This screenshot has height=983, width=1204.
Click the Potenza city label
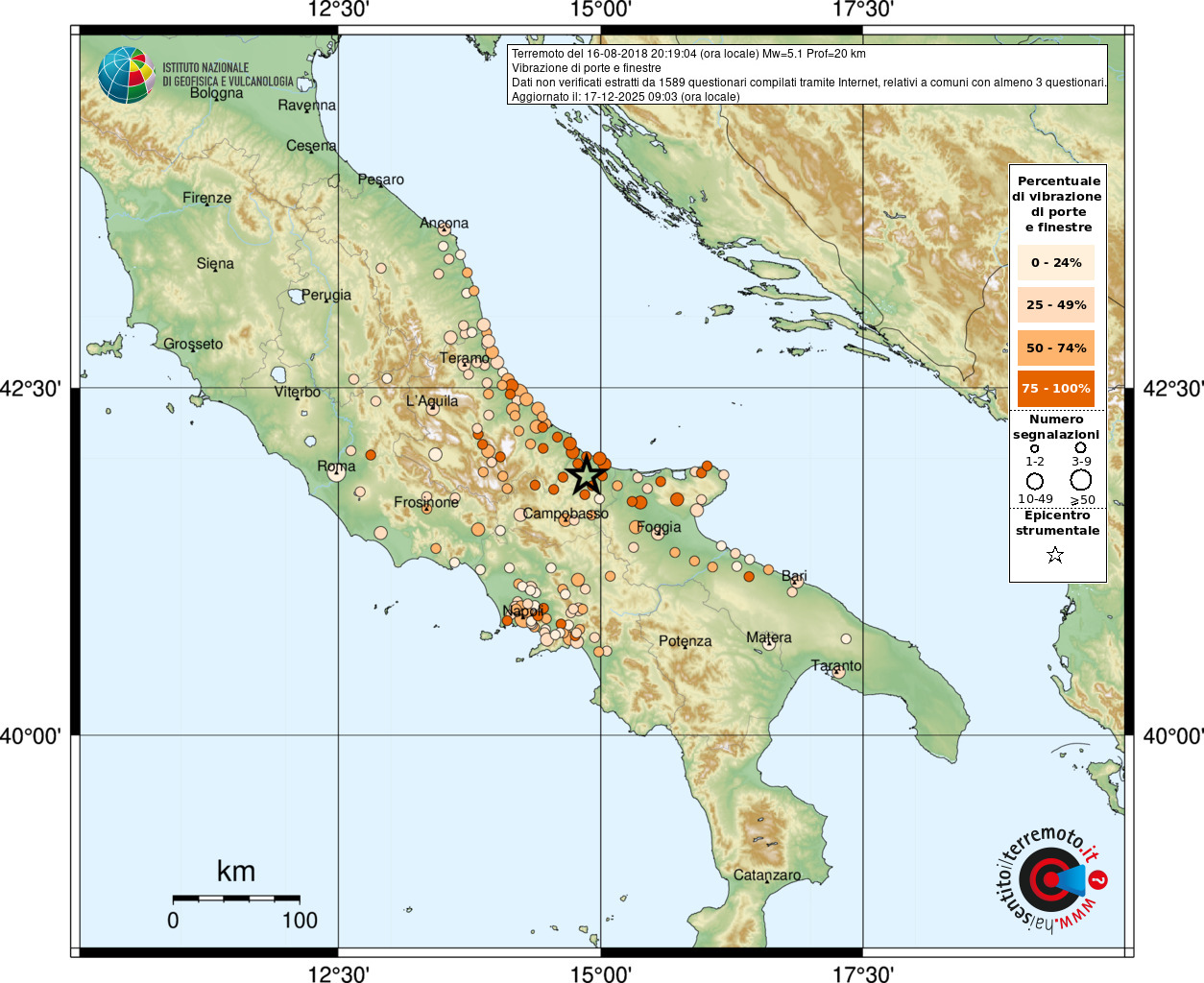(686, 641)
